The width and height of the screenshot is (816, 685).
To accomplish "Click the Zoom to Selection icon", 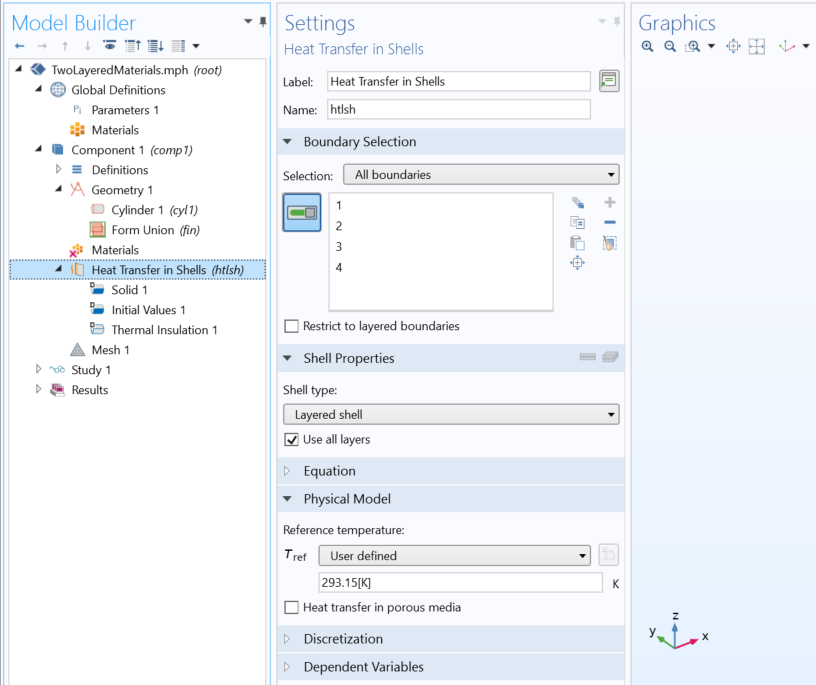I will coord(577,263).
